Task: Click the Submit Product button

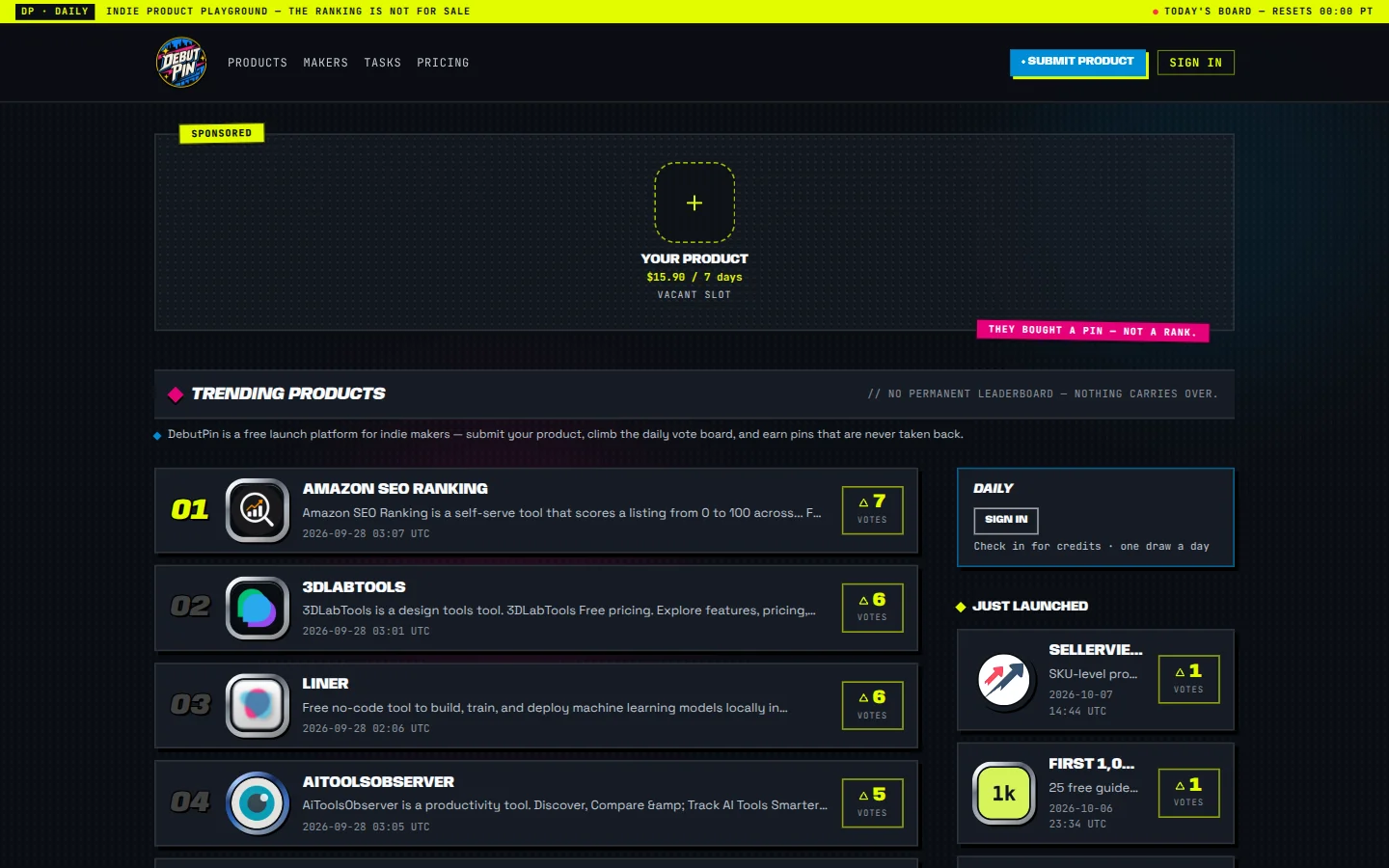Action: (1077, 62)
